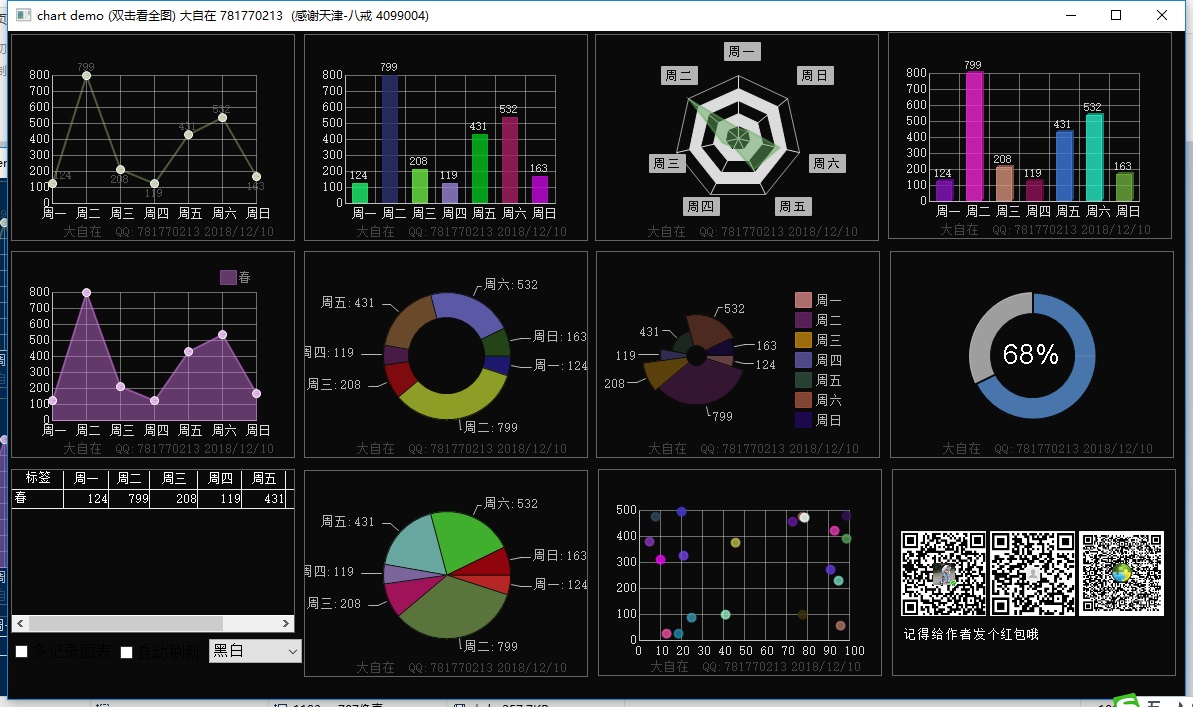Click donut chart label 周三: 208
1193x707 pixels.
pos(334,384)
